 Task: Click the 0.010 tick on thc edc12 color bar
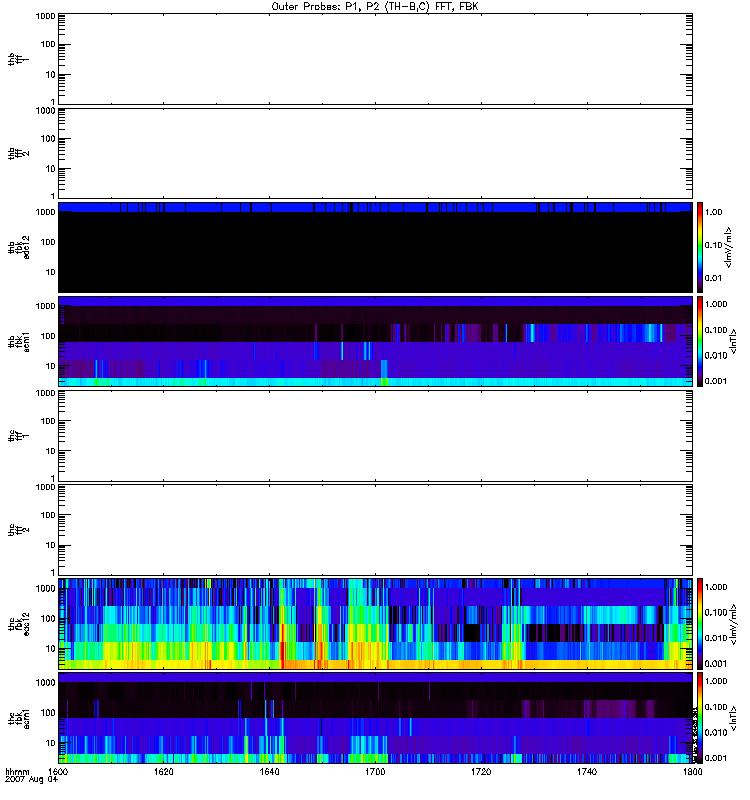[x=716, y=638]
